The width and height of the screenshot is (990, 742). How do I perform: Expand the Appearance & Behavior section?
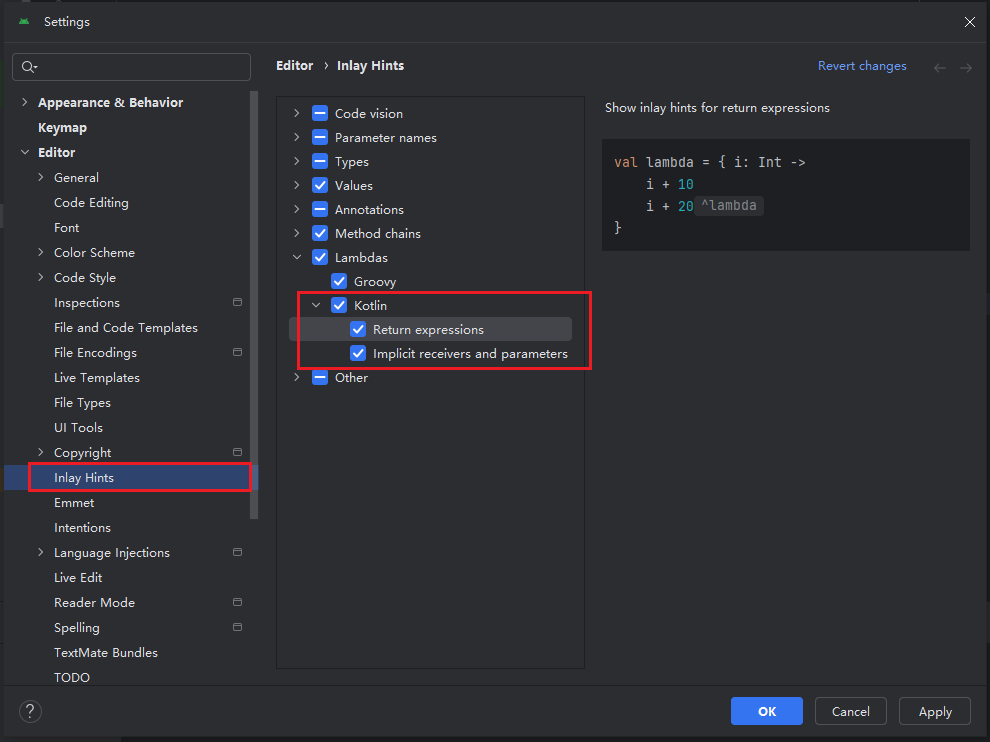24,102
